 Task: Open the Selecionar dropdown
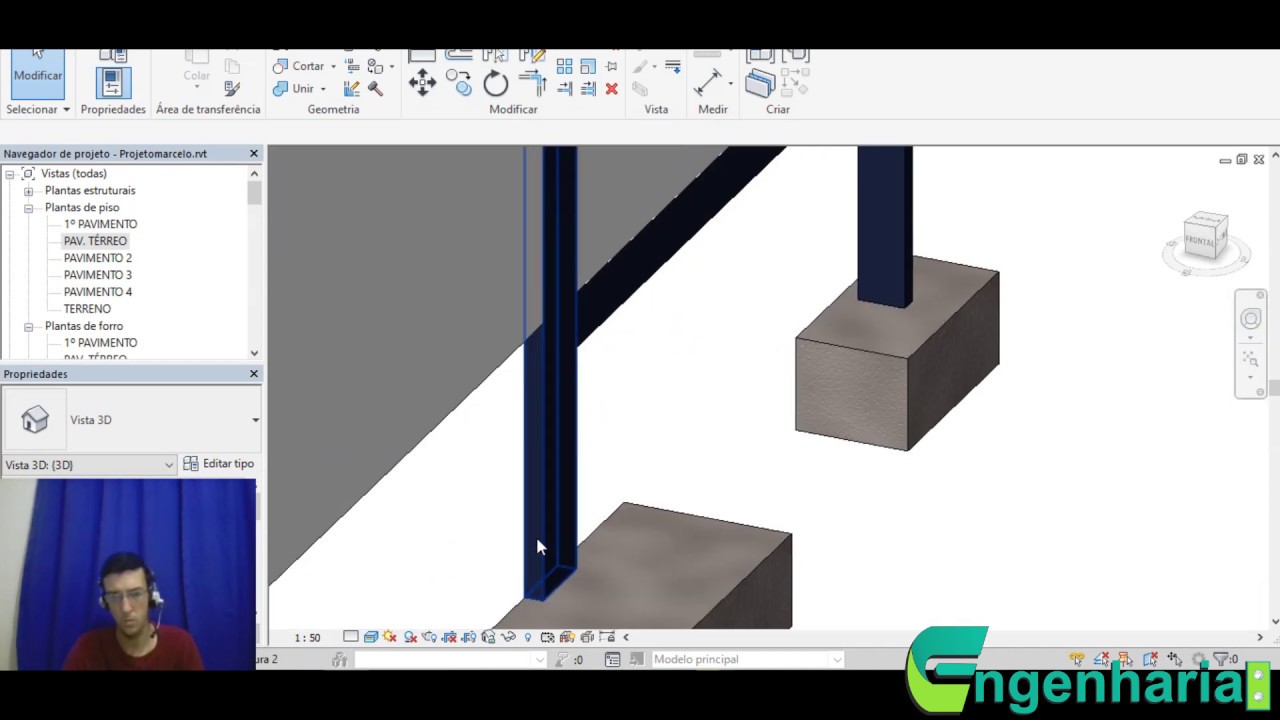[38, 109]
